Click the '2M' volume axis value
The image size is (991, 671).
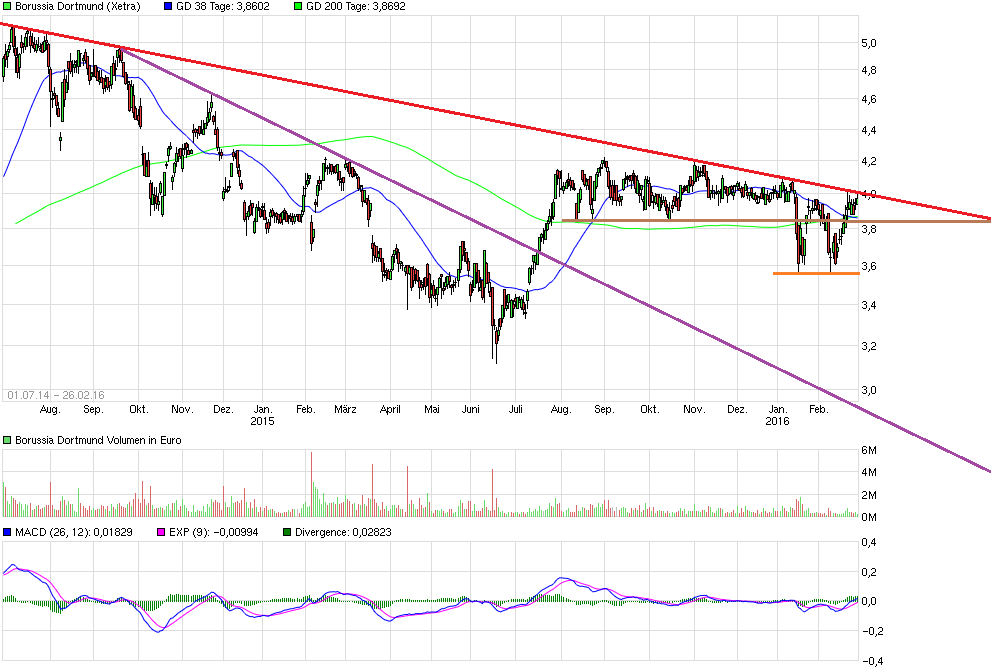[869, 495]
